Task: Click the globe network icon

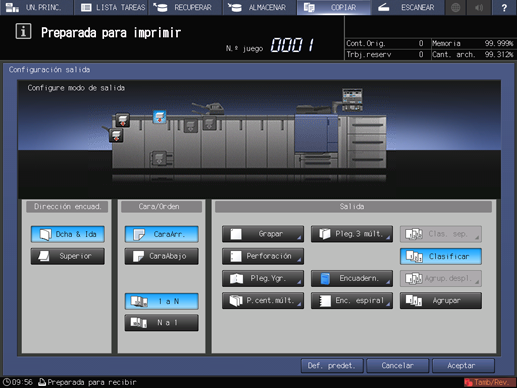Action: [455, 7]
